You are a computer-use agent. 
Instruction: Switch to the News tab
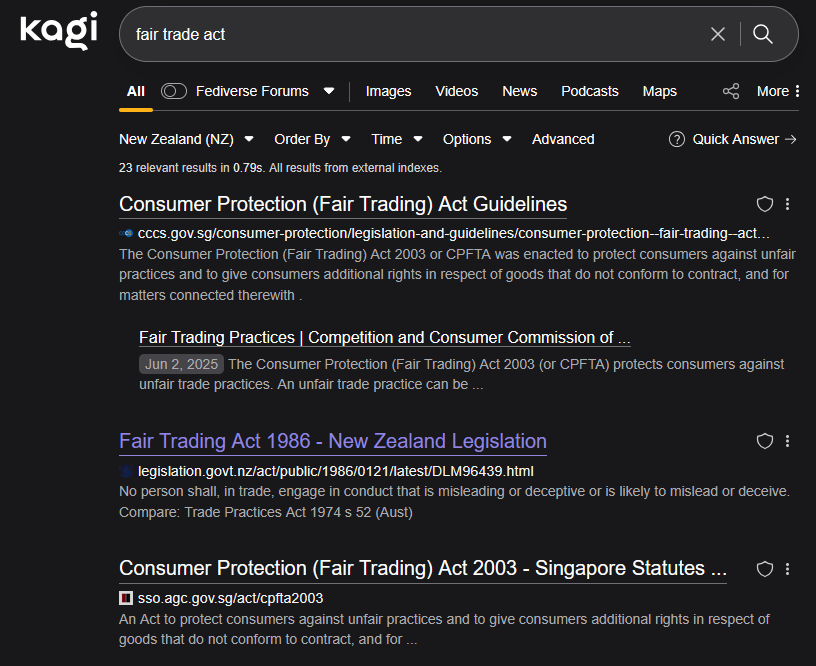pos(519,91)
